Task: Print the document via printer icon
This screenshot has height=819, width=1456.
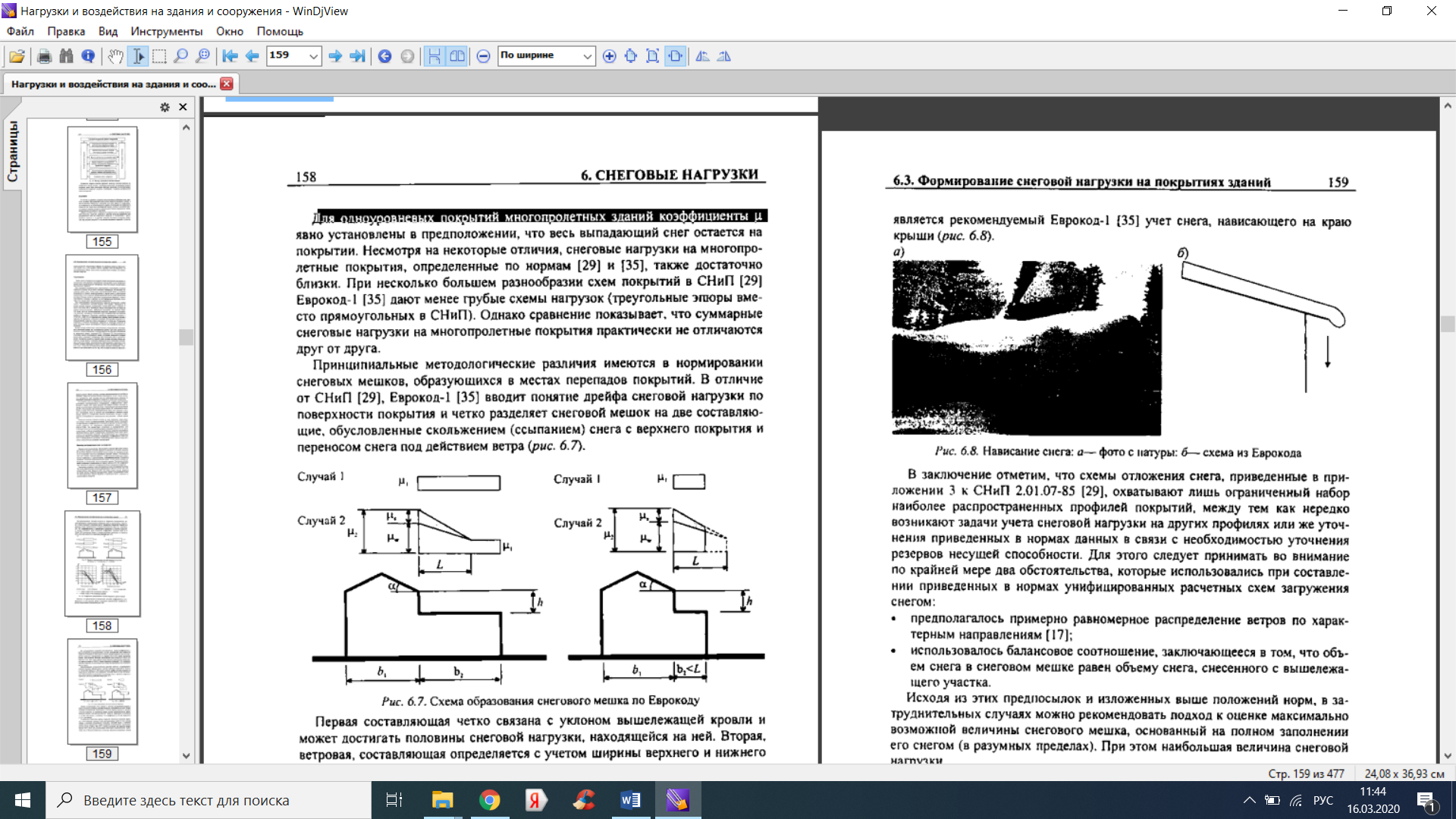Action: coord(44,56)
